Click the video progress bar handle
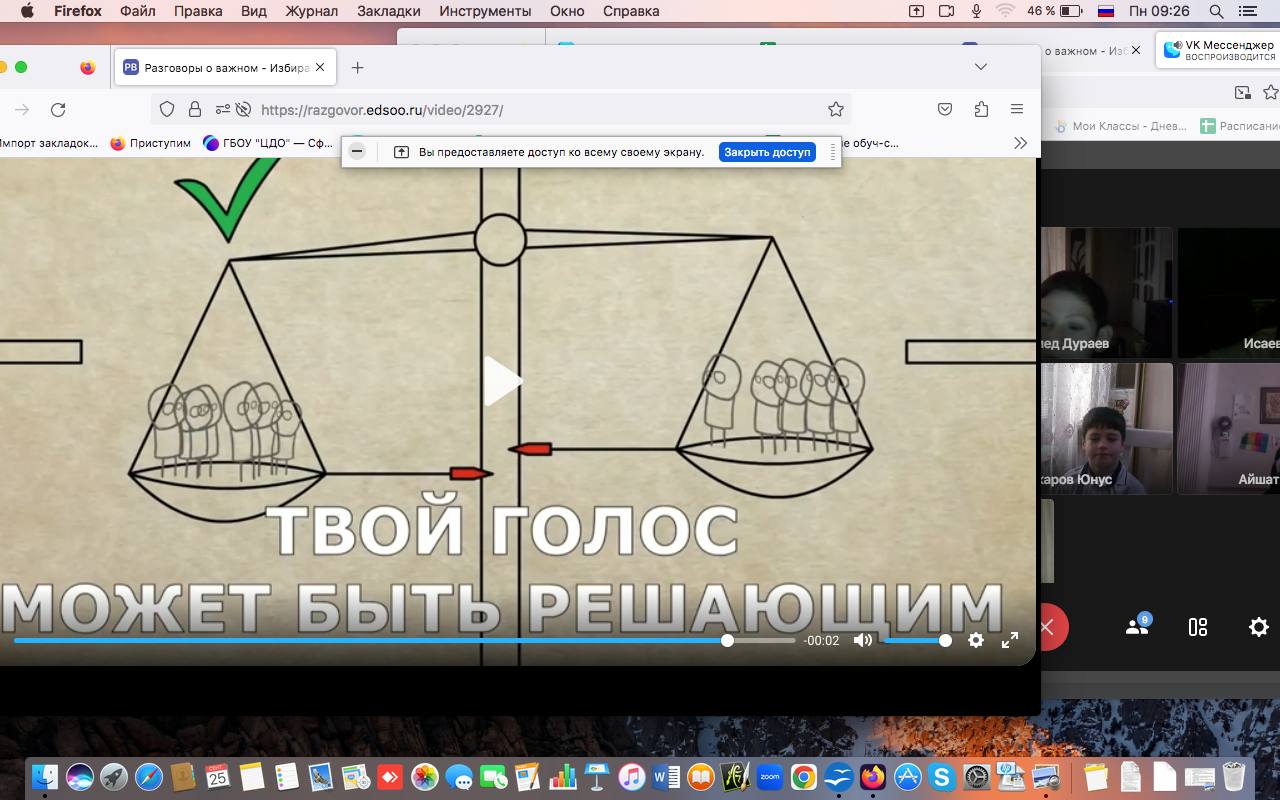1280x800 pixels. pos(727,640)
